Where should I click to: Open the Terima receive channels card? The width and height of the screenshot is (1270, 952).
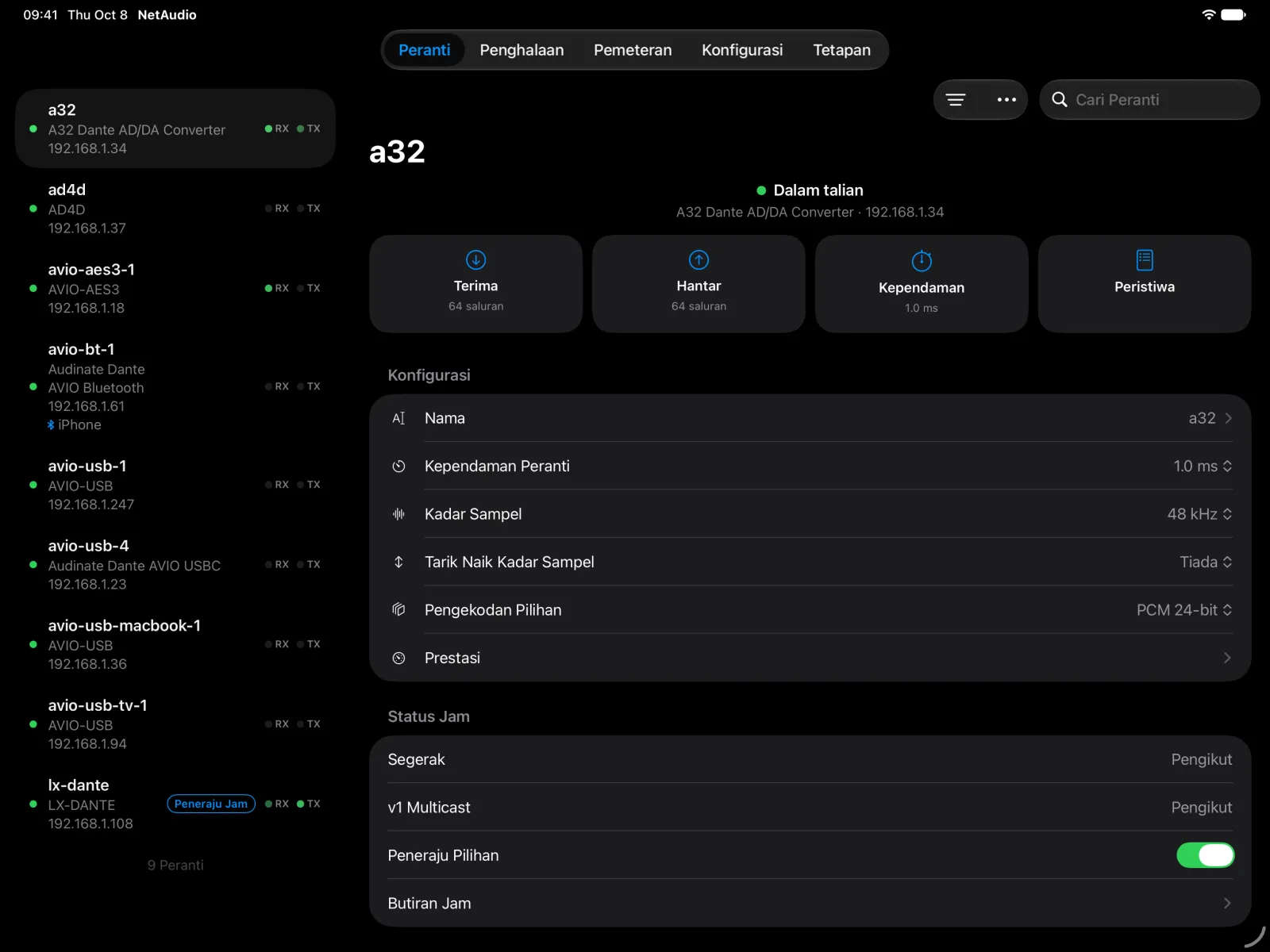pyautogui.click(x=475, y=283)
